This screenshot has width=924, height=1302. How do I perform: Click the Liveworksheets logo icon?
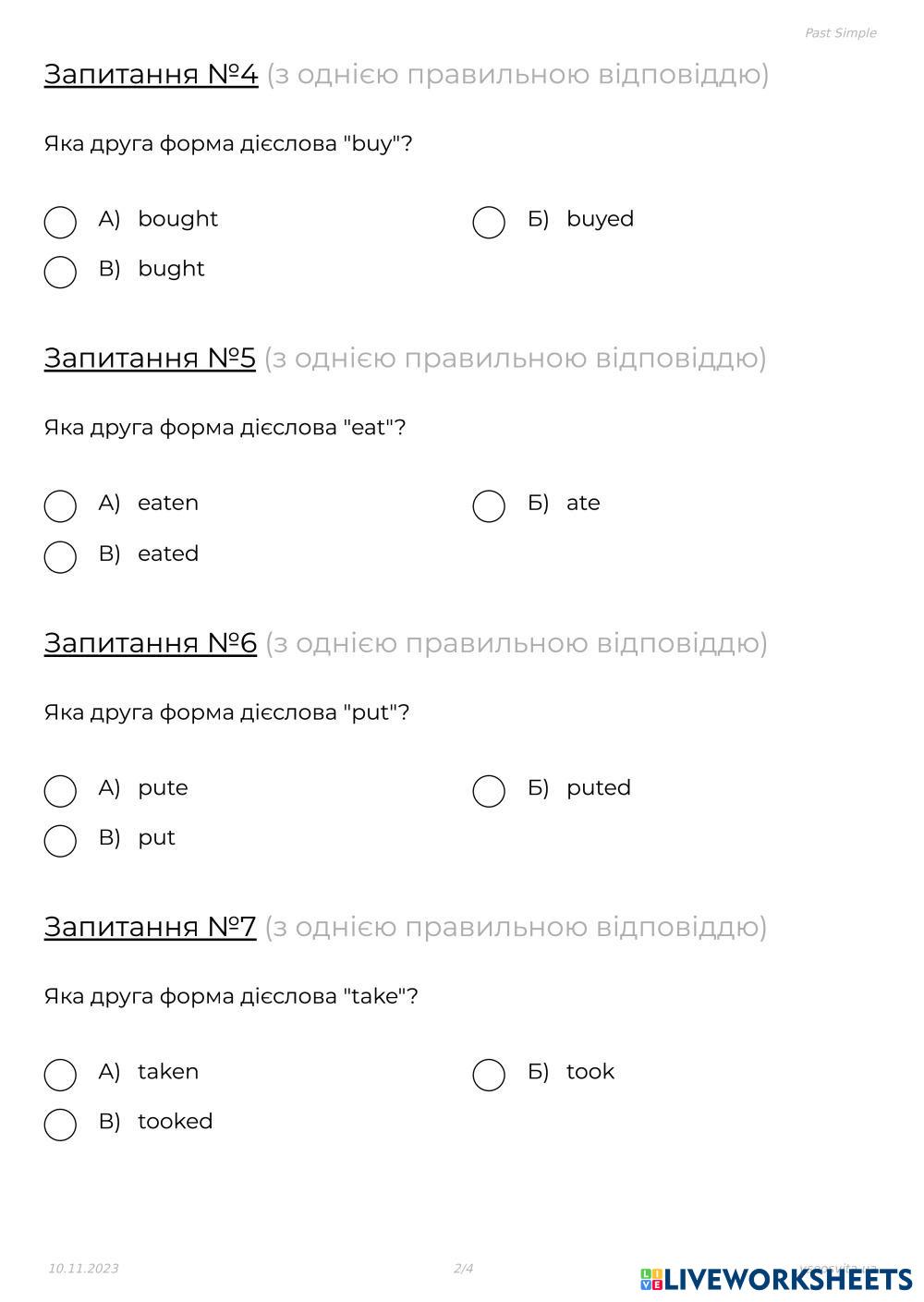click(x=651, y=1279)
